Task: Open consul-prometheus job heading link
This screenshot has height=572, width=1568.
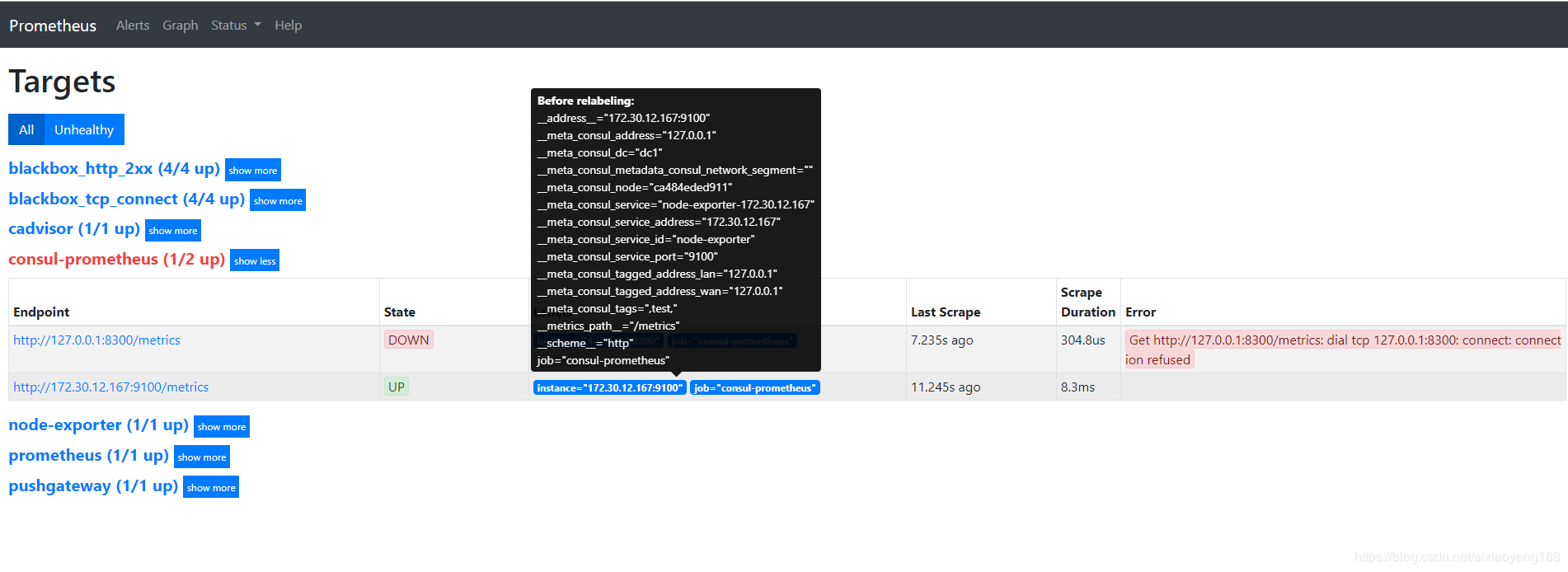Action: [116, 259]
